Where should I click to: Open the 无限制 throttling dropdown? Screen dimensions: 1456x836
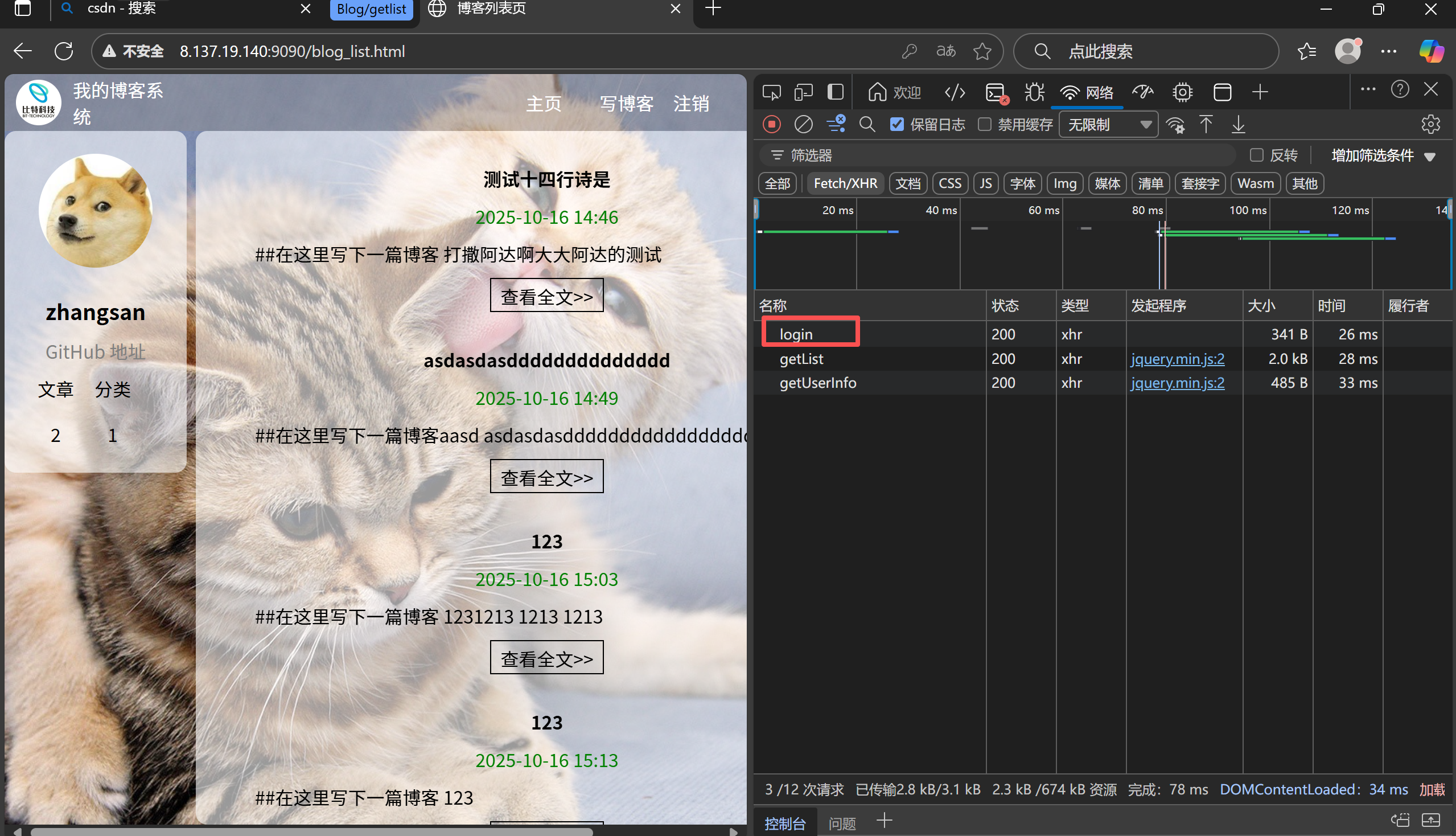(x=1108, y=125)
